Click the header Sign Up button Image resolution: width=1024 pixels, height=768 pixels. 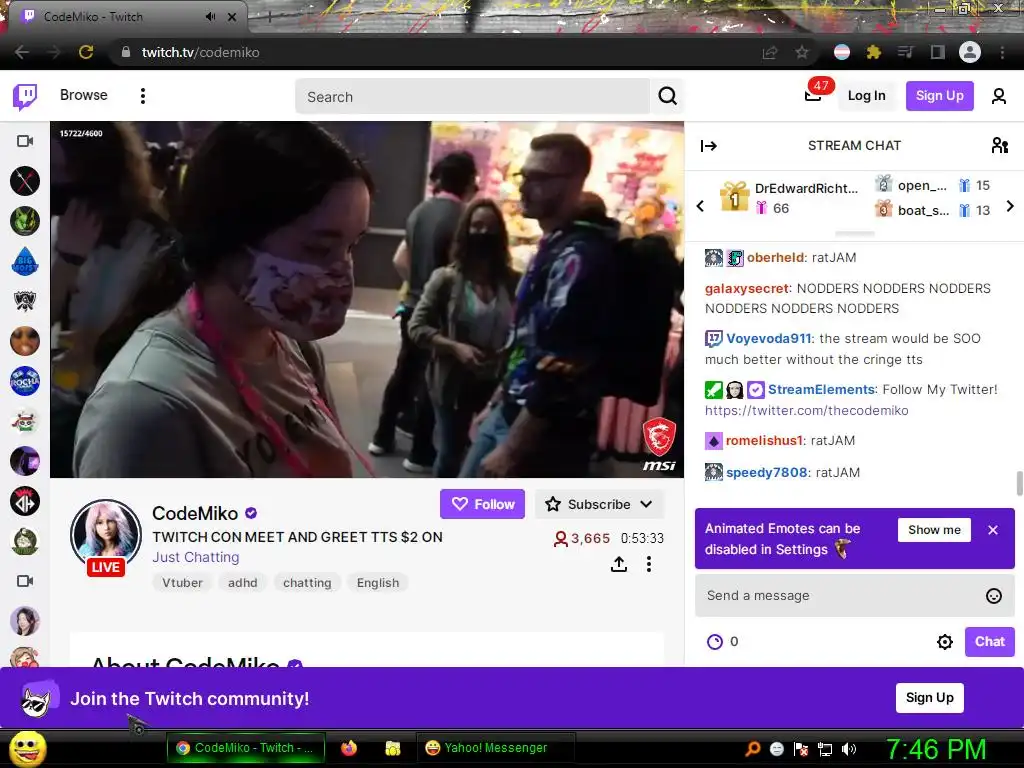click(x=940, y=95)
